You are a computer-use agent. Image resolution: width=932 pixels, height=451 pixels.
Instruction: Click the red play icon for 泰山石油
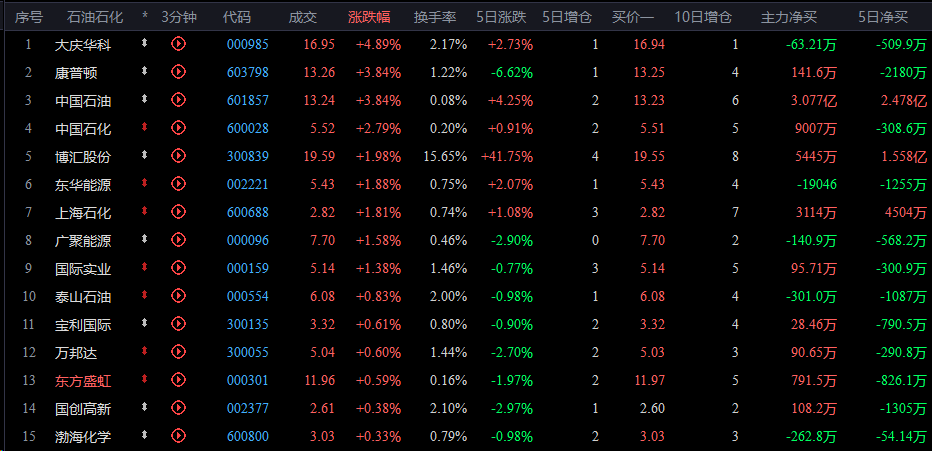point(178,295)
